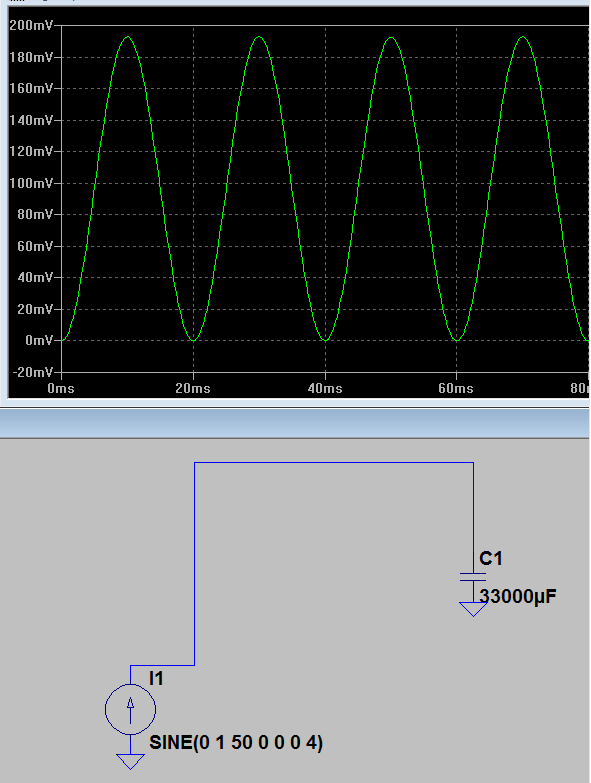Select the I1 reference designator label
The image size is (591, 783).
pos(156,678)
